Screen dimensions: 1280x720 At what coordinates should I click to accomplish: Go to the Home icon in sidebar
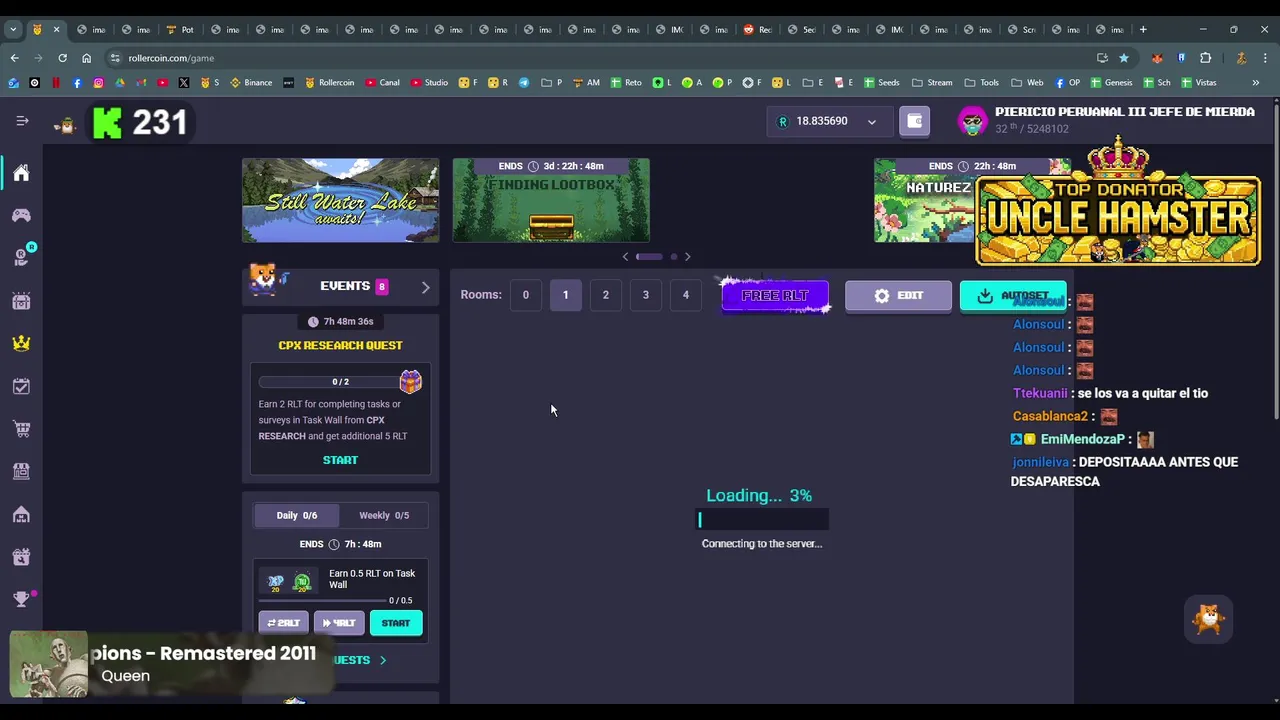tap(21, 173)
